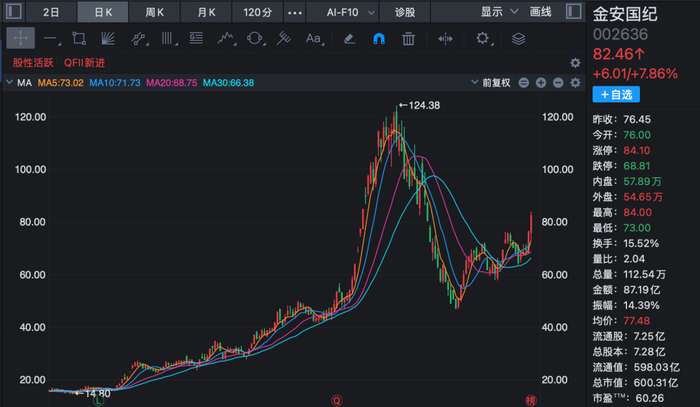
Task: Select the rectangle shape drawing tool
Action: point(79,39)
